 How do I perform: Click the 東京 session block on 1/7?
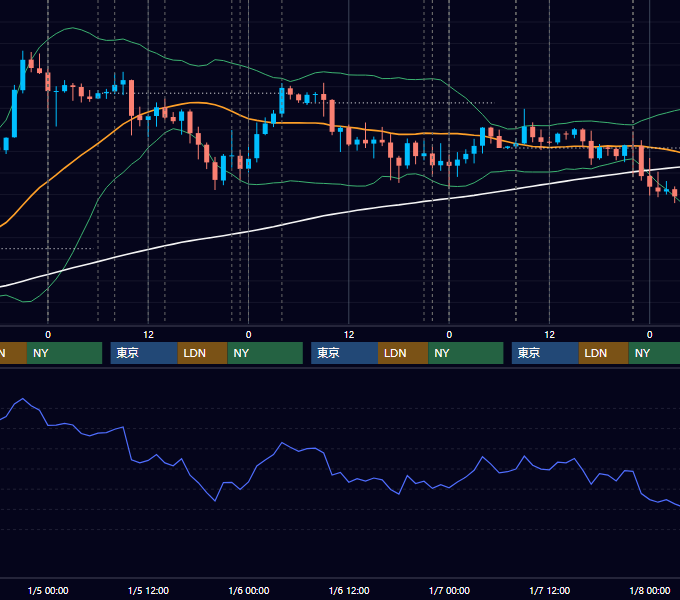545,353
